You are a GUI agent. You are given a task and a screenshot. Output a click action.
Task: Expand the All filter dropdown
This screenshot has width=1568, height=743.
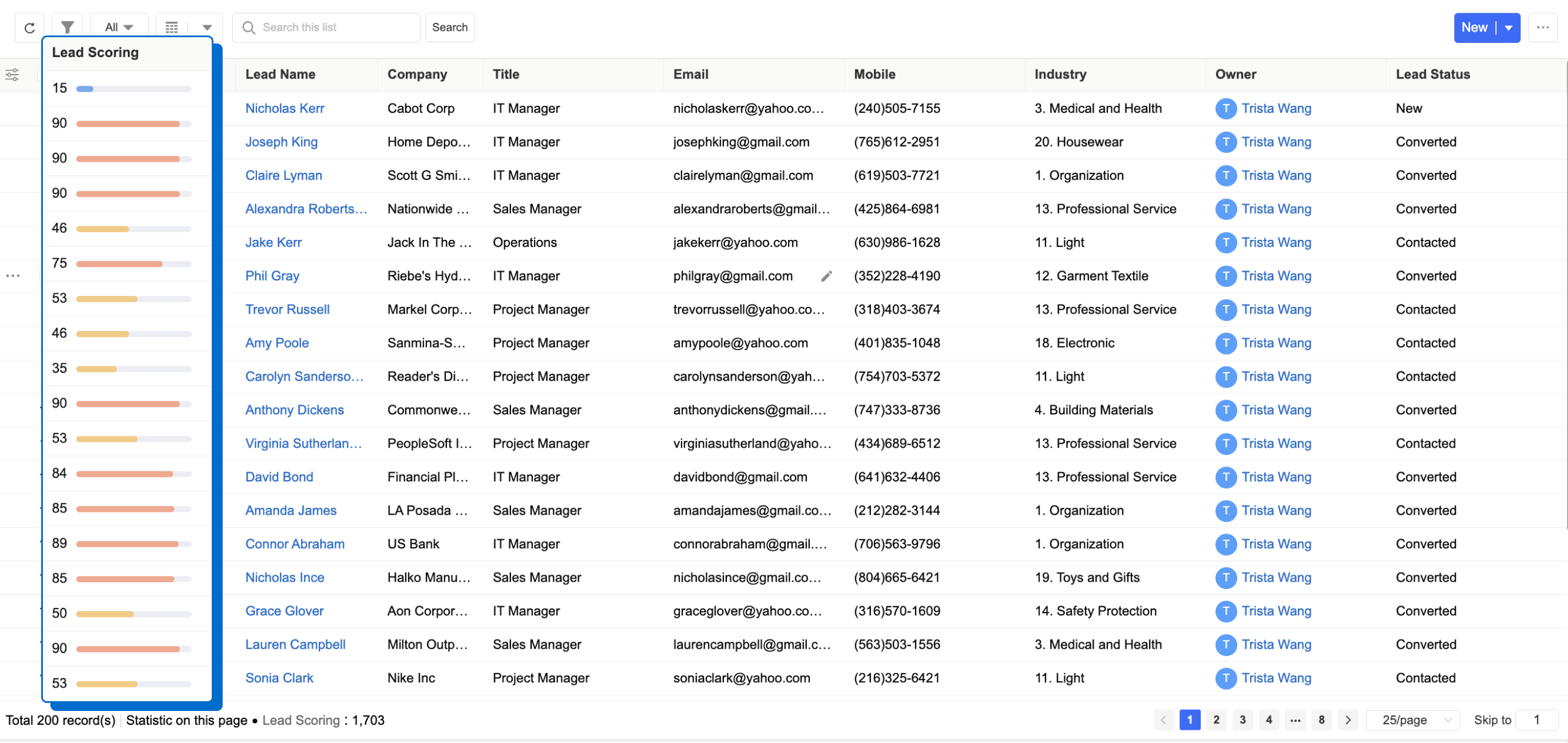pos(118,27)
